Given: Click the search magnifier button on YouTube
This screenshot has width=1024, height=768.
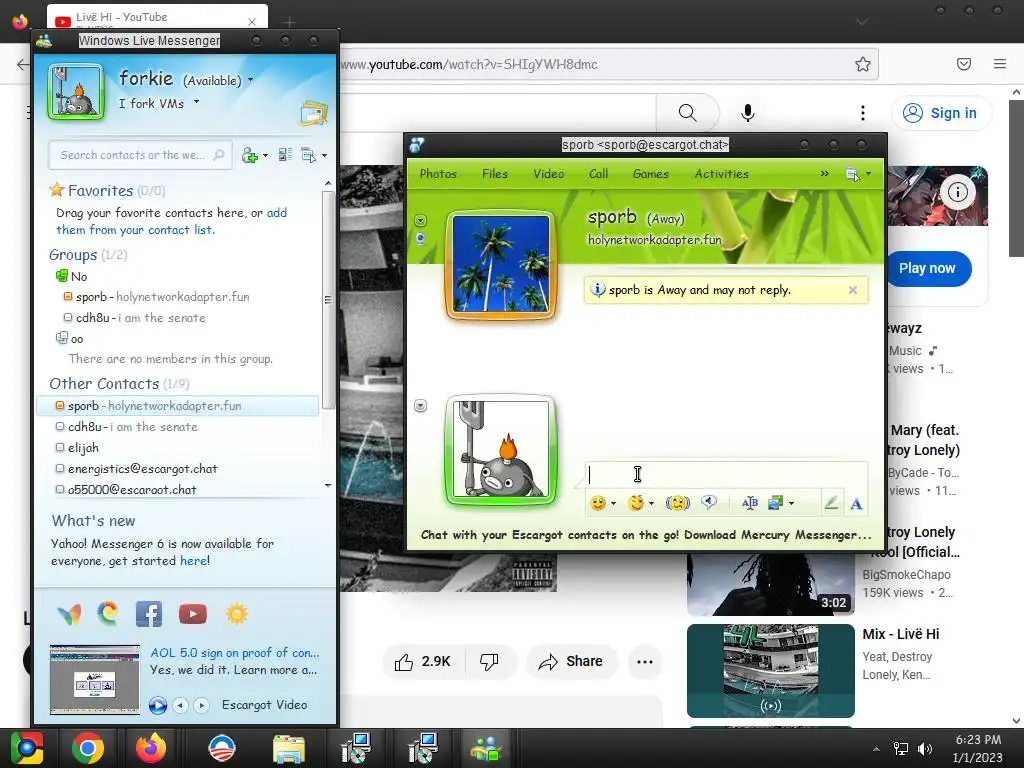Looking at the screenshot, I should tap(688, 113).
